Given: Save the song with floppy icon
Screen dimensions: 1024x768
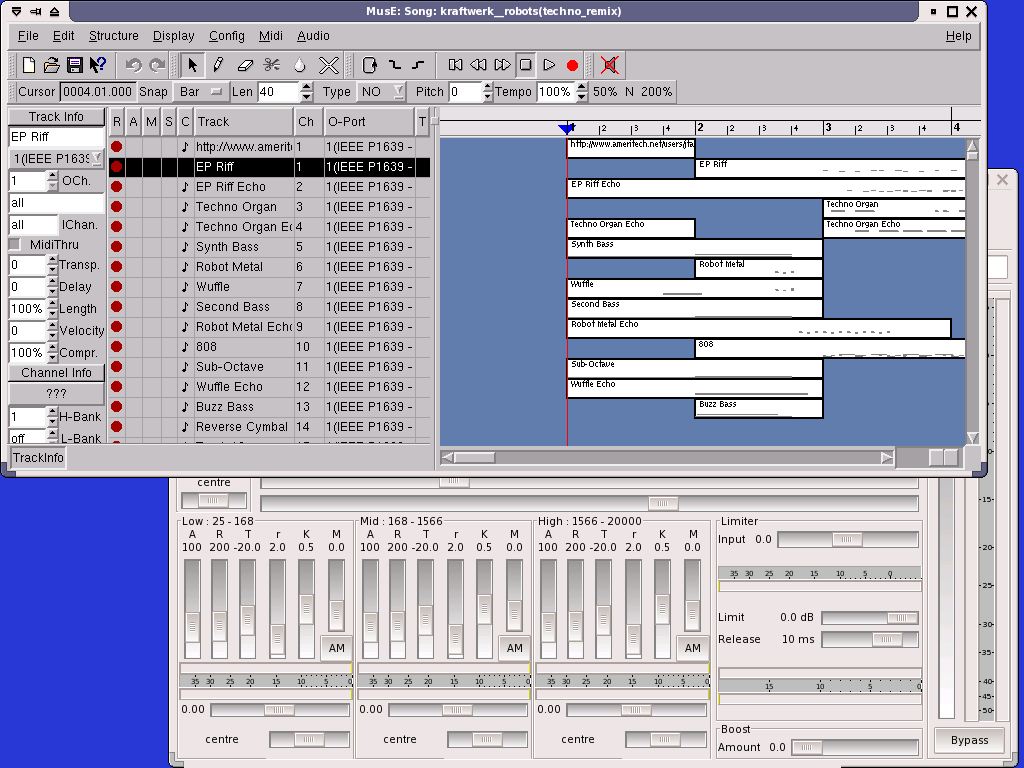Looking at the screenshot, I should click(75, 65).
